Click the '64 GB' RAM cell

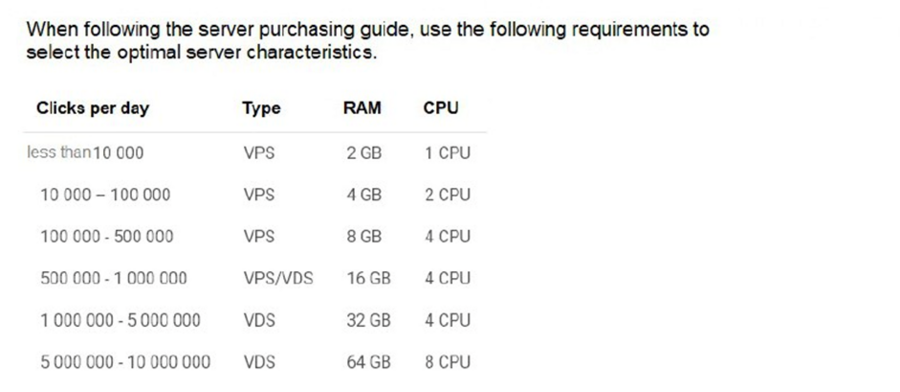(x=368, y=362)
